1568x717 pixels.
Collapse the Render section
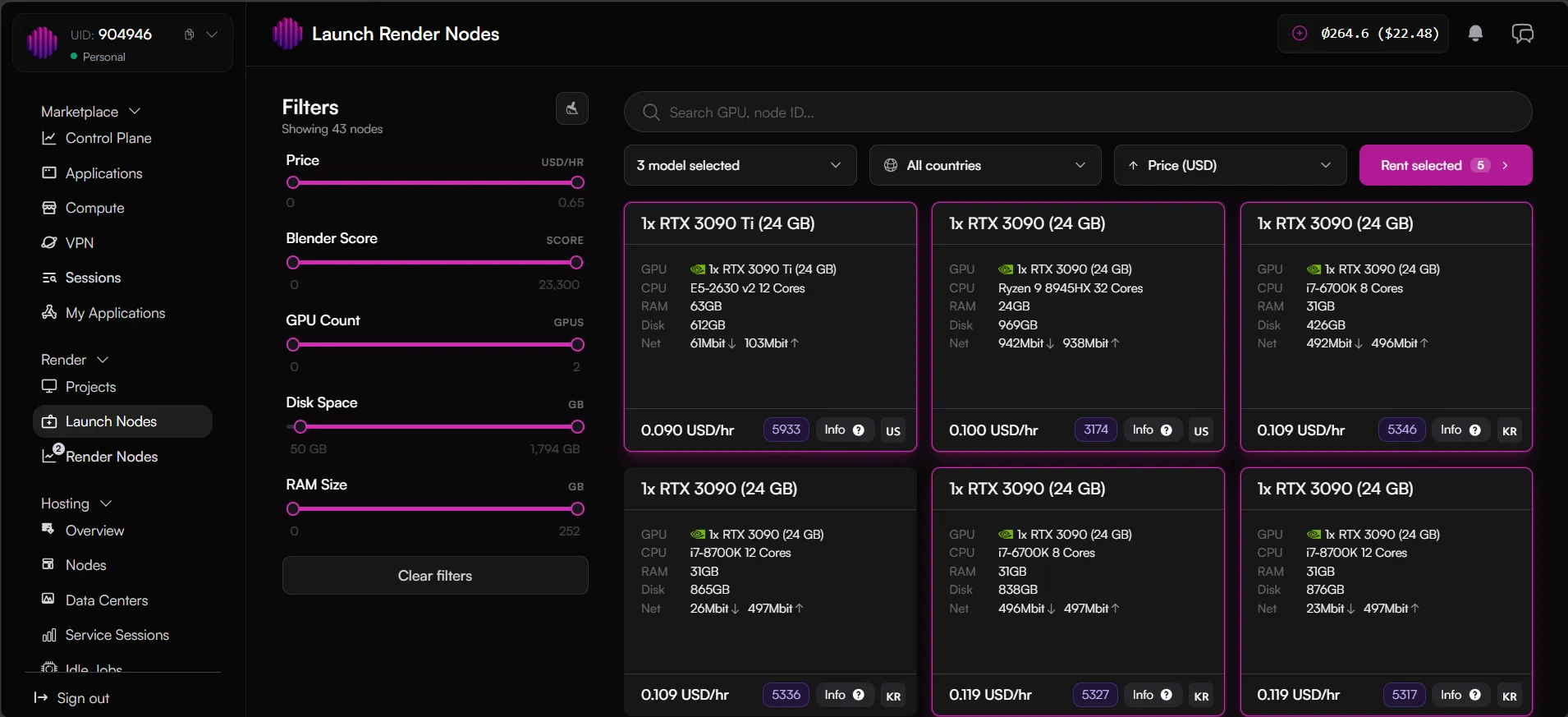pos(103,360)
